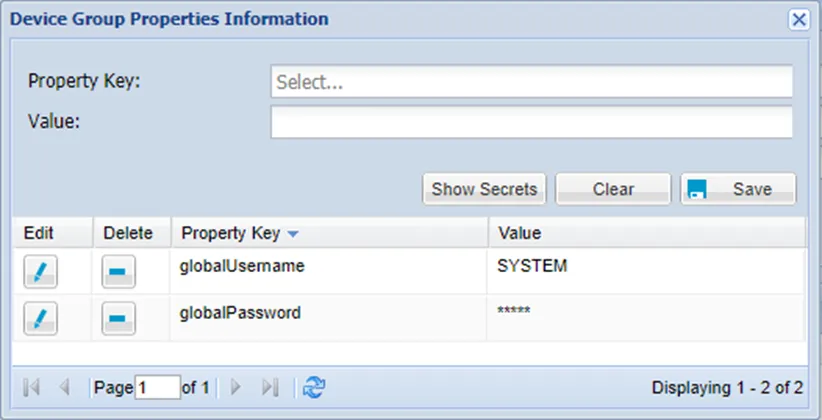Click the 'of 1' page count text
The width and height of the screenshot is (822, 420).
click(195, 387)
